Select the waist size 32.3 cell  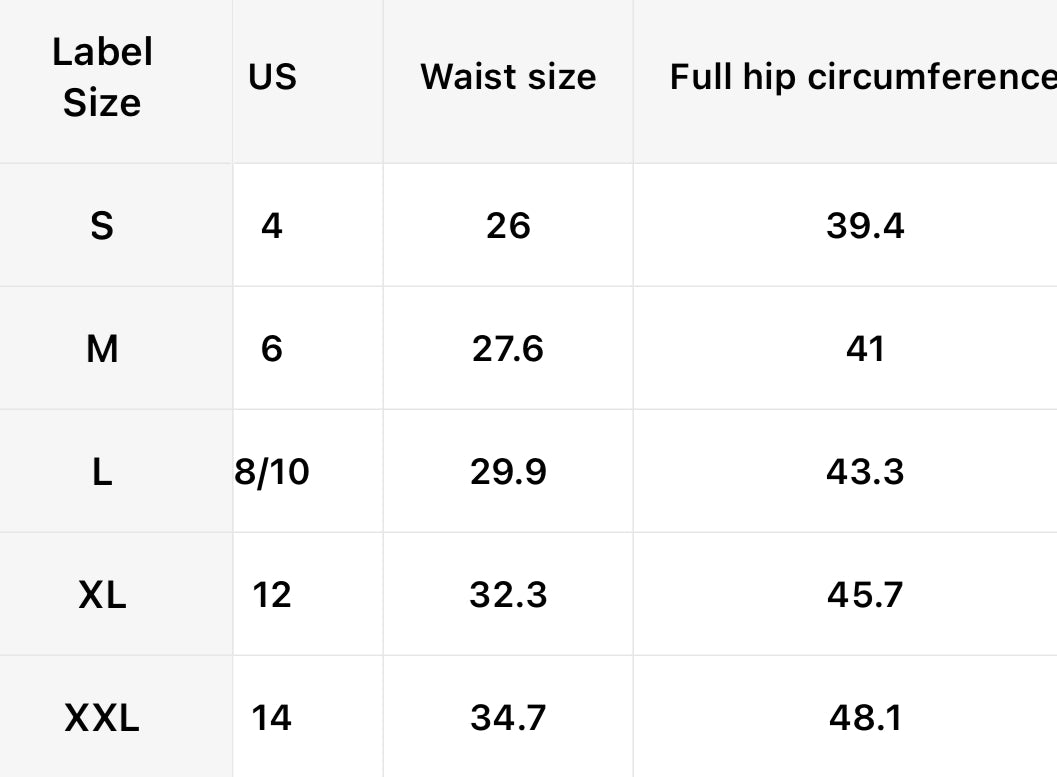tap(508, 595)
